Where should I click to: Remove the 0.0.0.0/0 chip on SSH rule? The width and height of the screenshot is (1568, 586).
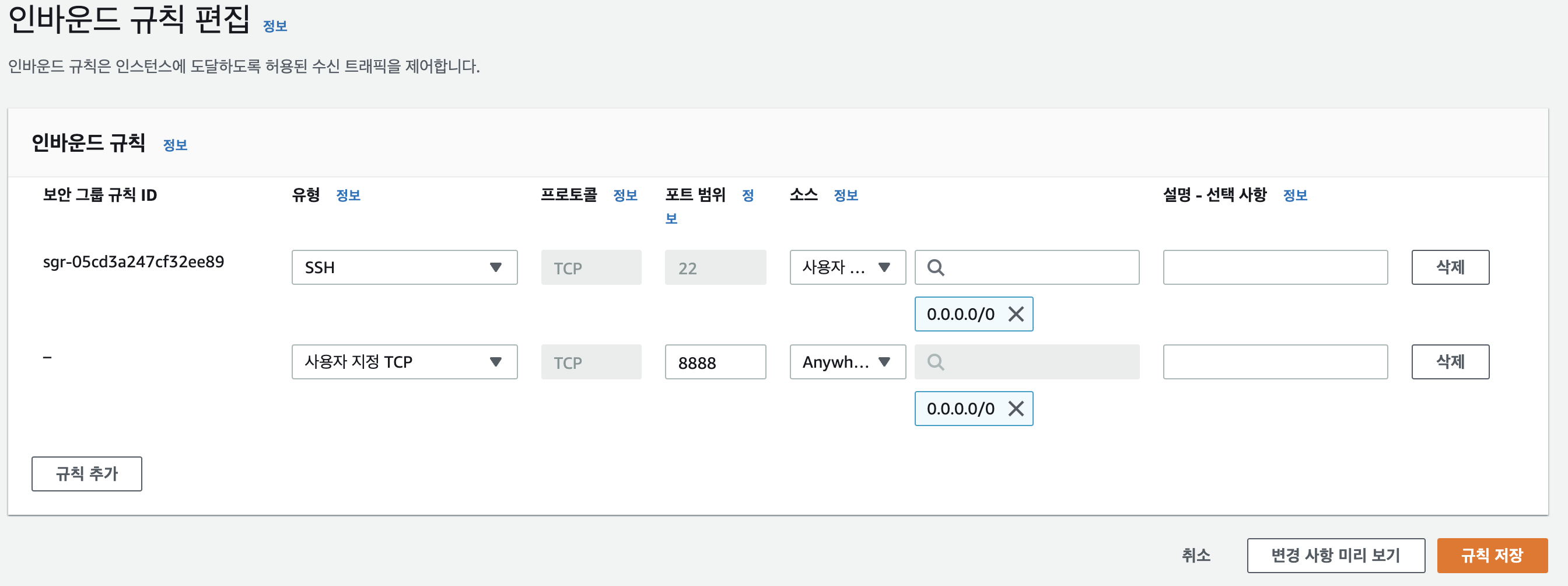point(1016,315)
